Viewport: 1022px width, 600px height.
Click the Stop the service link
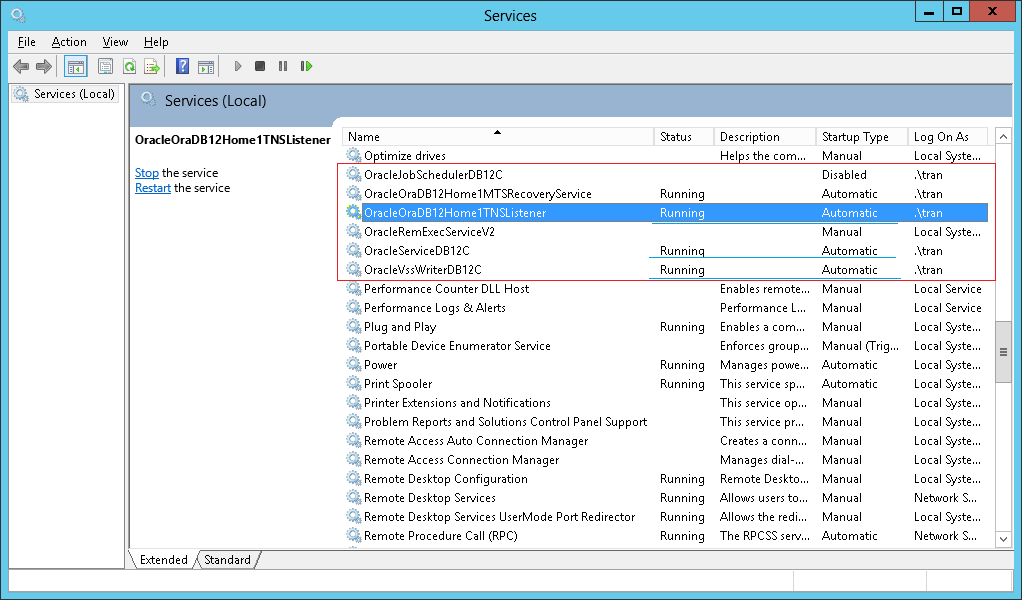pos(147,173)
